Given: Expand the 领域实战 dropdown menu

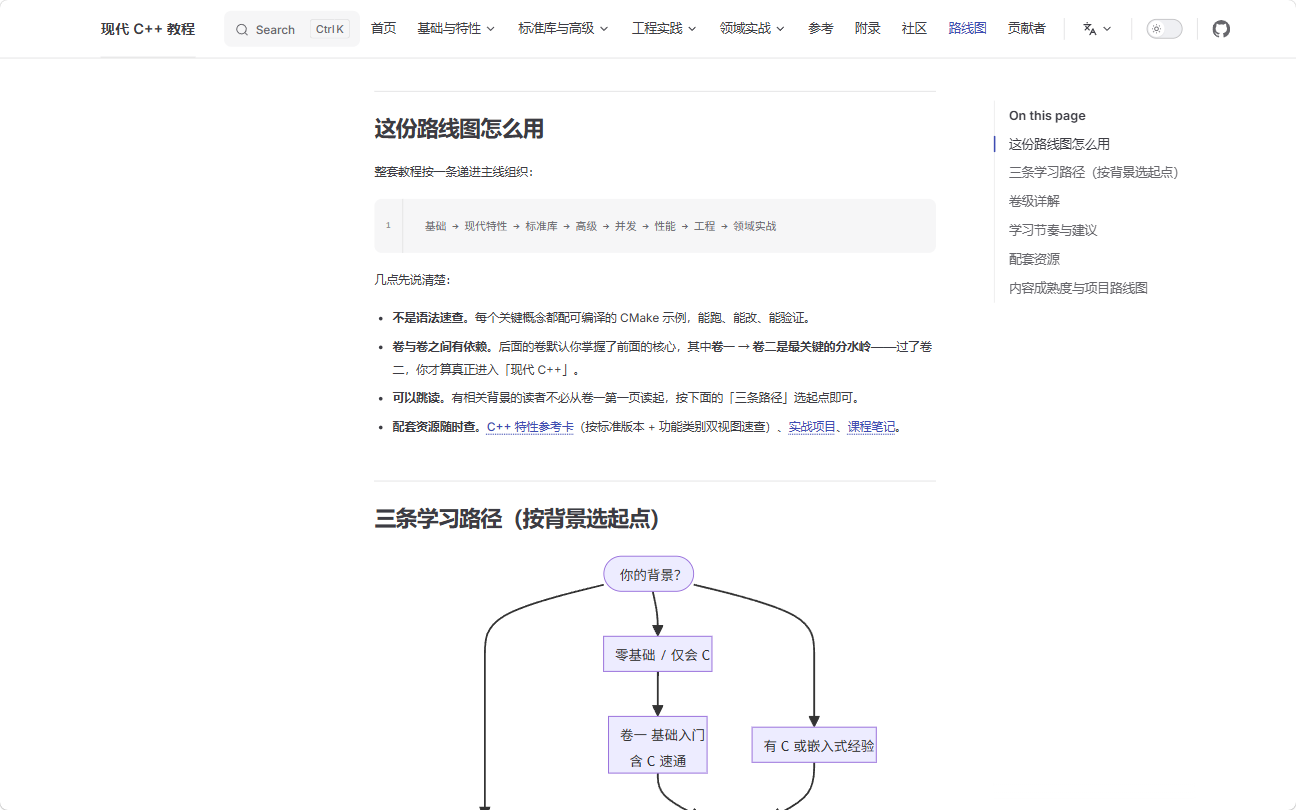Looking at the screenshot, I should (752, 29).
